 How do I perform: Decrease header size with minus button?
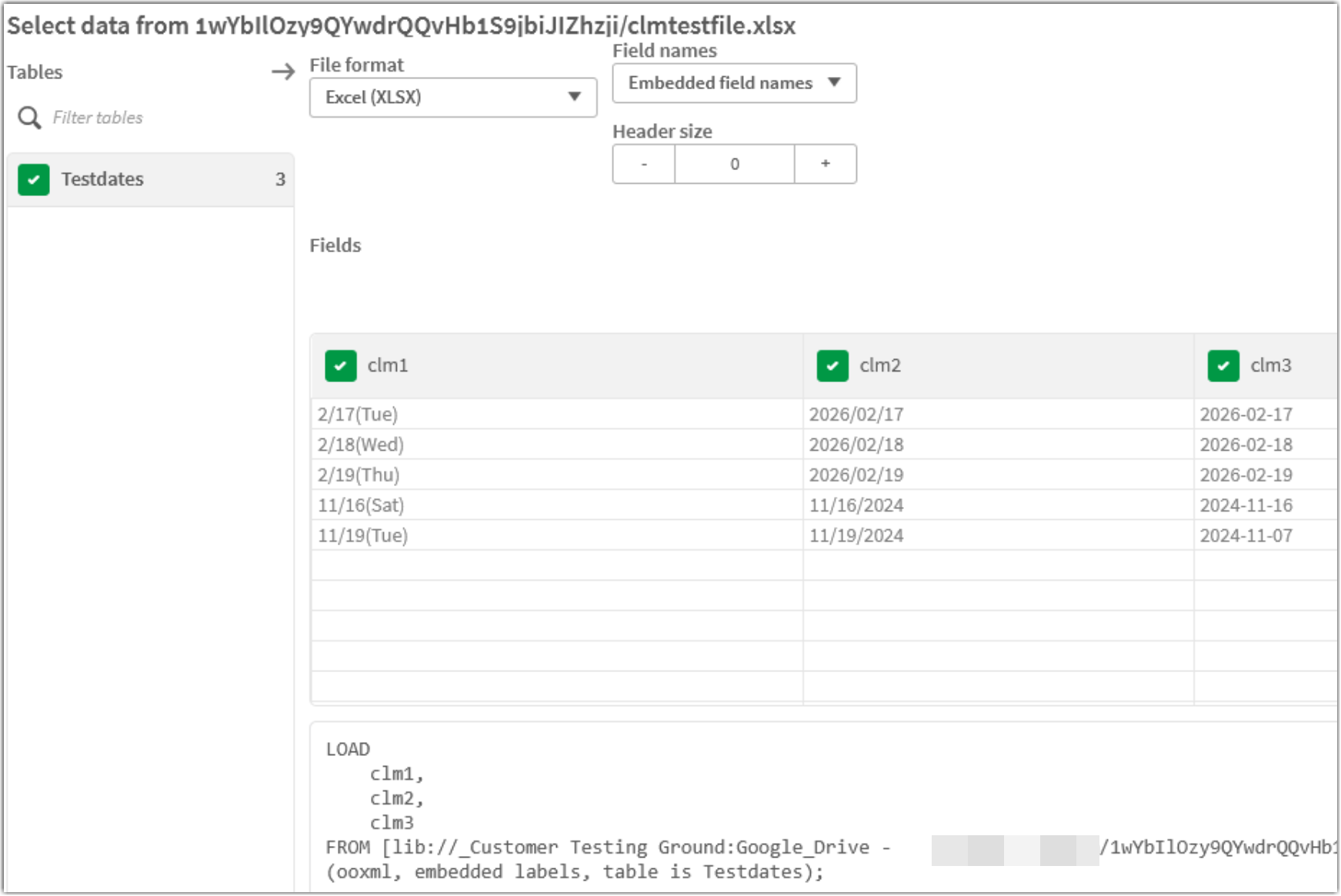coord(644,164)
